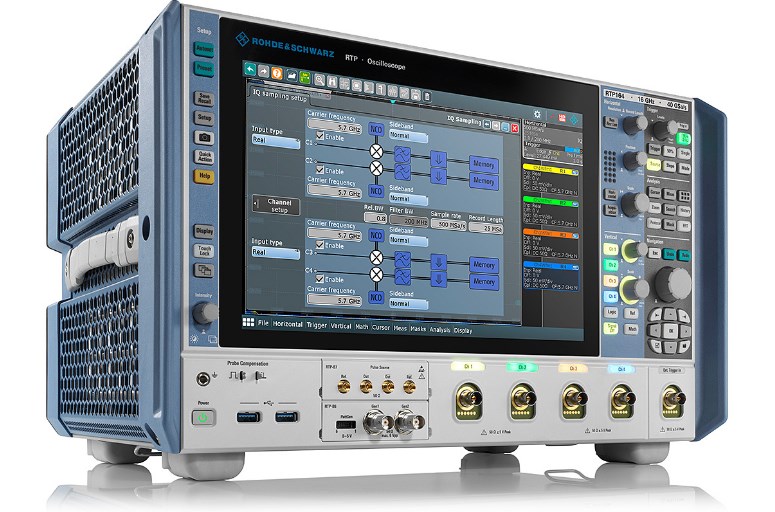
Task: Open the Horizontal menu
Action: tap(286, 325)
